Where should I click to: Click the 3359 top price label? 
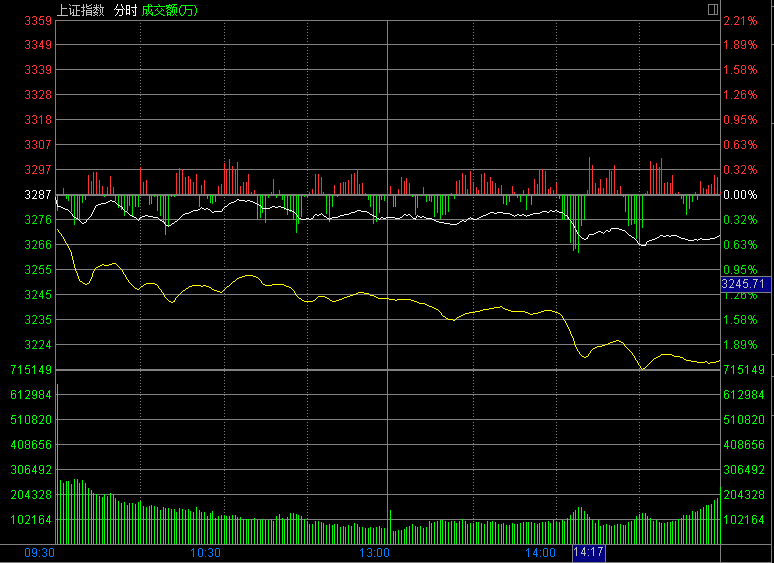38,21
